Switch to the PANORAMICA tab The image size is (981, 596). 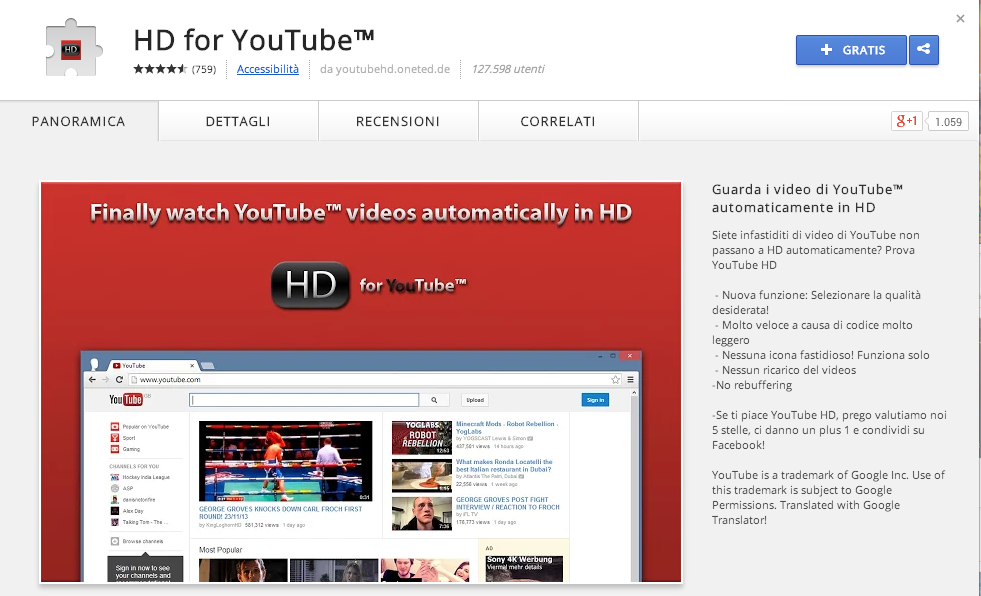[x=79, y=121]
